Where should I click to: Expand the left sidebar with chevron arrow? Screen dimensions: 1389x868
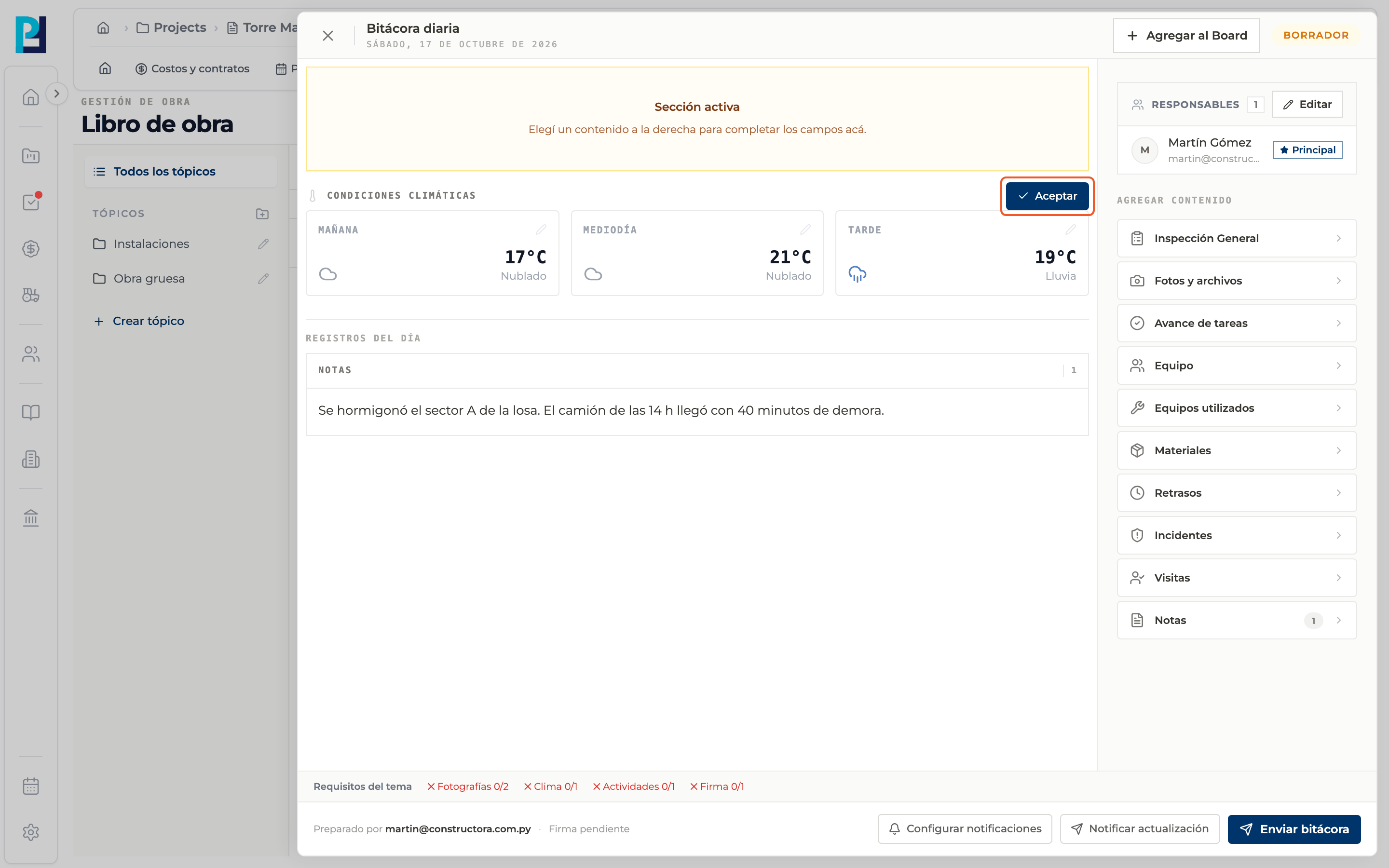pyautogui.click(x=56, y=94)
